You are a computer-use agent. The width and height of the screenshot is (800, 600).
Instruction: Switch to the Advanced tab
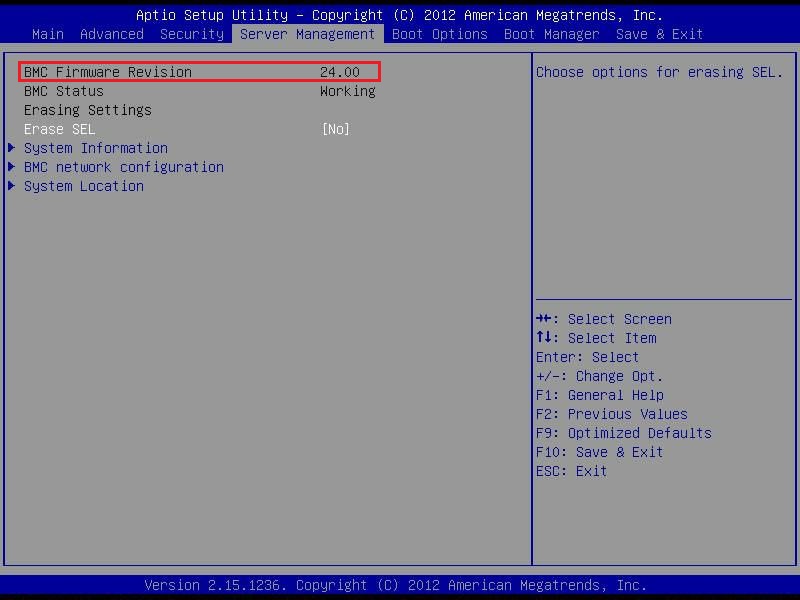pyautogui.click(x=111, y=33)
